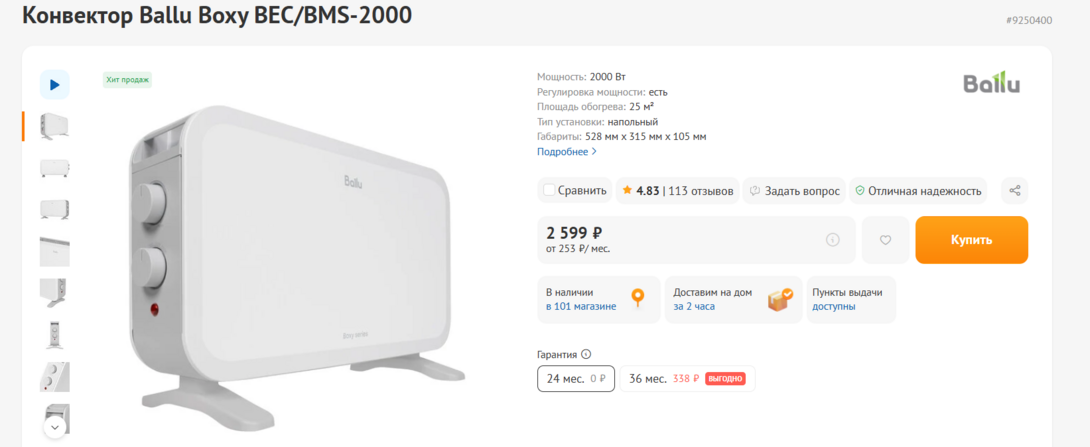Choose the 36 мес. warranty option
Screen dimensions: 1090x447
pos(686,379)
